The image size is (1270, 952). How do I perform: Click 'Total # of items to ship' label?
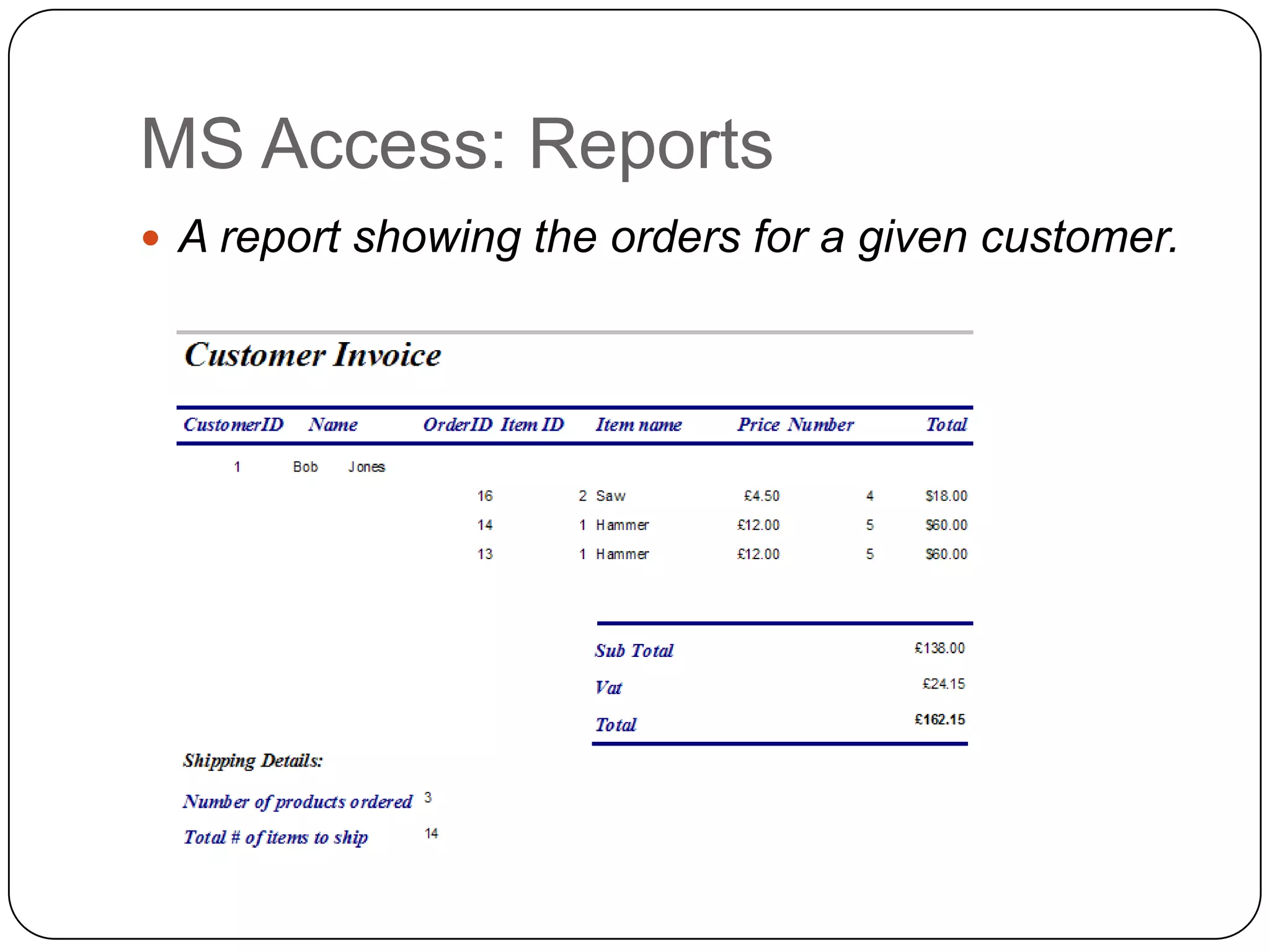point(275,838)
